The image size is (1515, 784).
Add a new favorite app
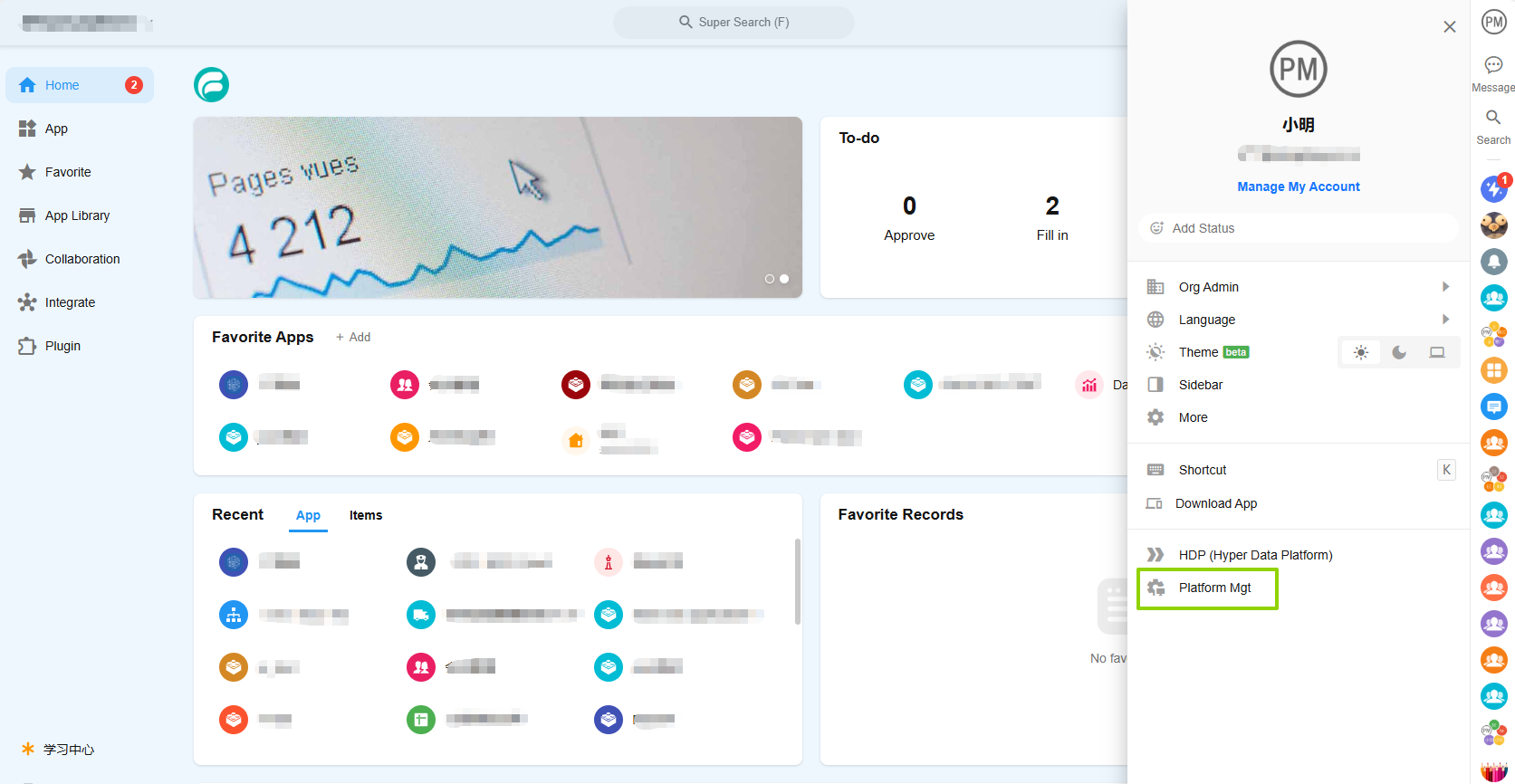(x=353, y=337)
